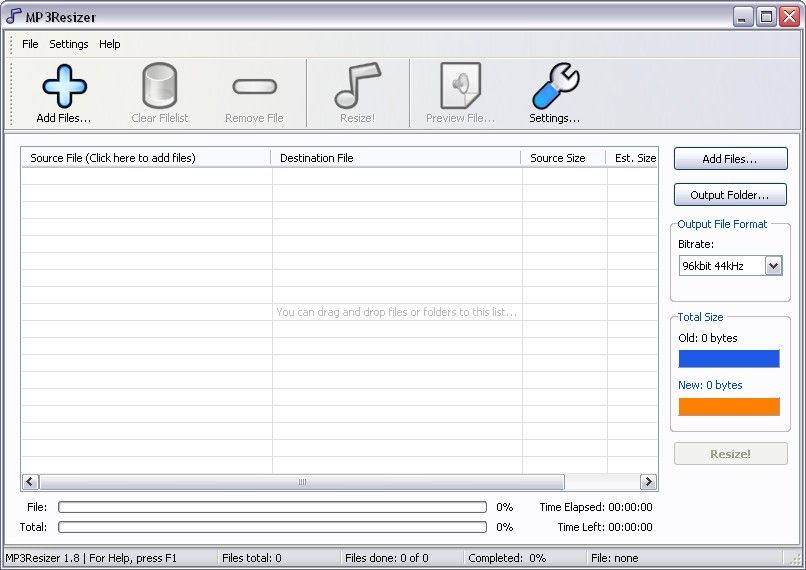Image resolution: width=806 pixels, height=570 pixels.
Task: Click the Preview File speaker icon
Action: pyautogui.click(x=461, y=85)
